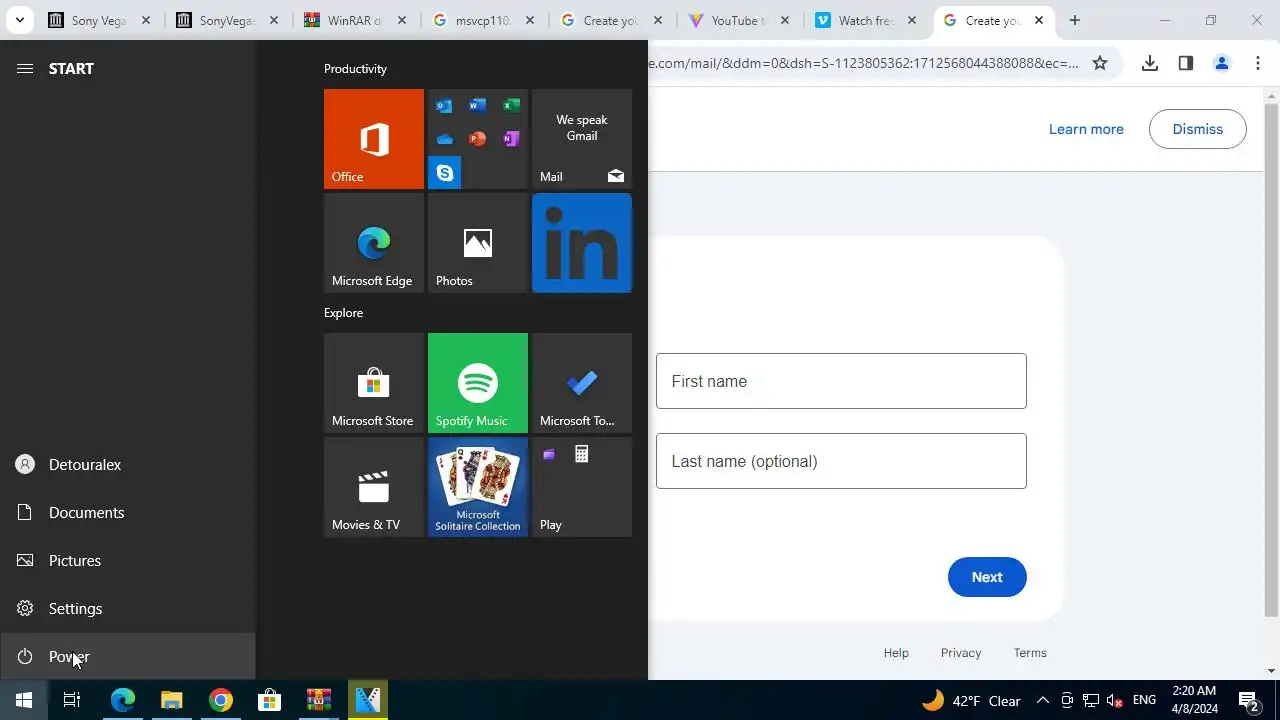Click the Chrome address bar URL
The width and height of the screenshot is (1280, 720).
[x=865, y=63]
